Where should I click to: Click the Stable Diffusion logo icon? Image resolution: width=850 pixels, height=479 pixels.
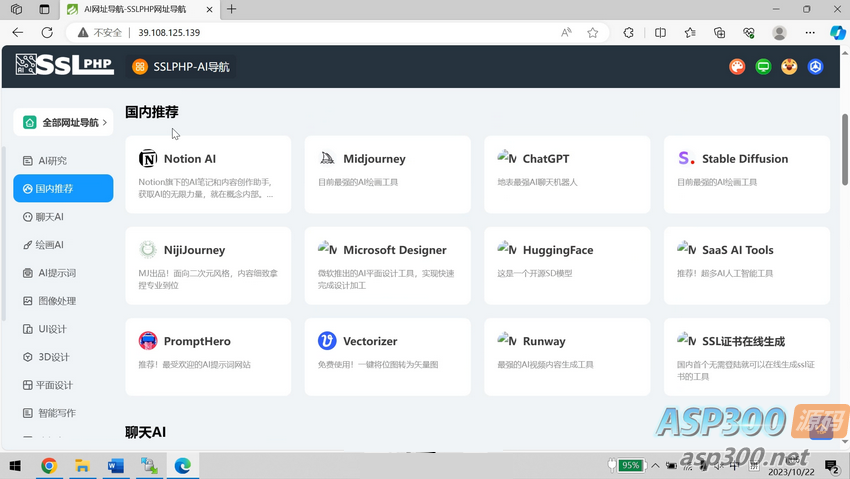tap(686, 159)
